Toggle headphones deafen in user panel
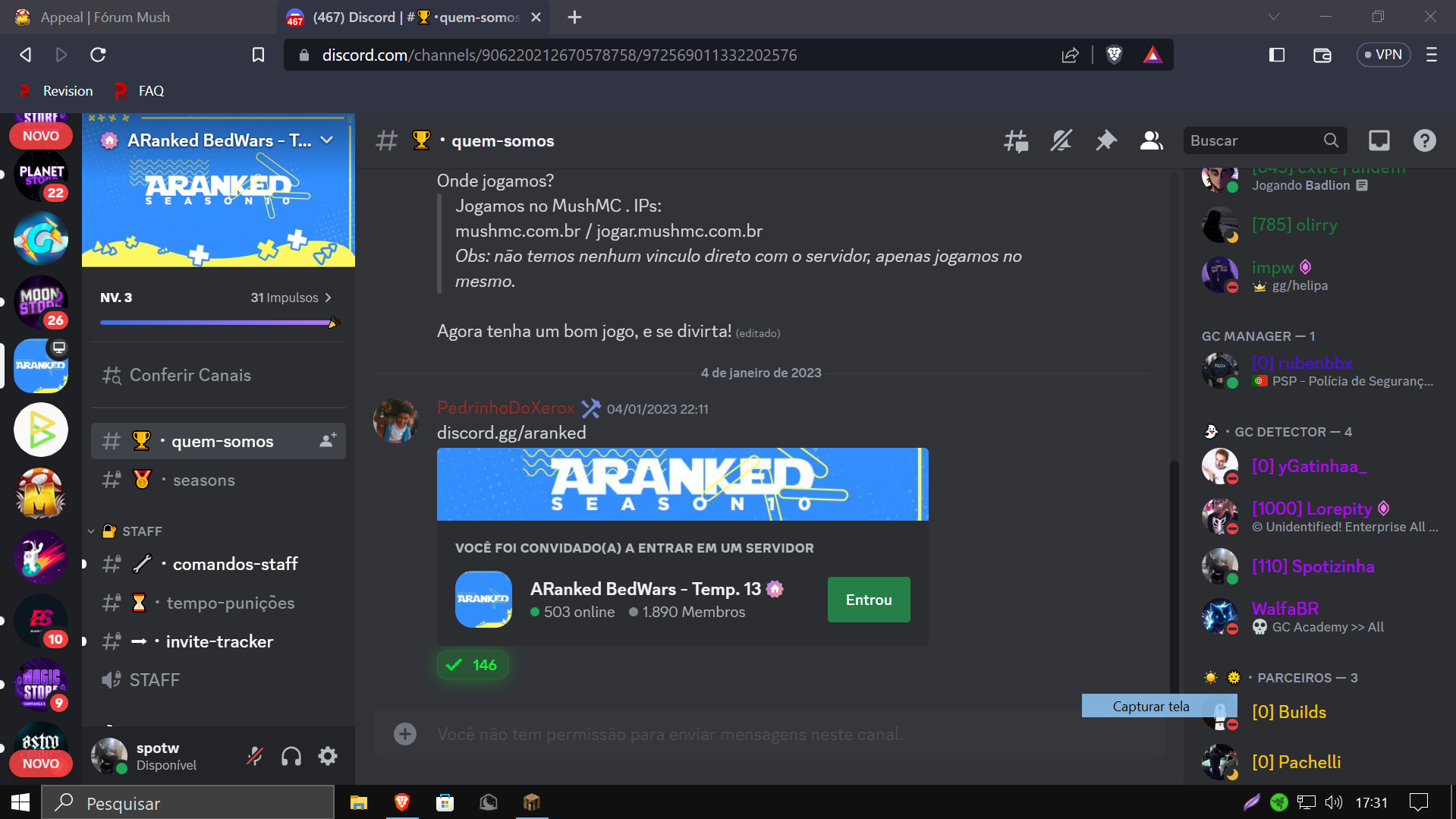Screen dimensions: 1456x819 [291, 756]
